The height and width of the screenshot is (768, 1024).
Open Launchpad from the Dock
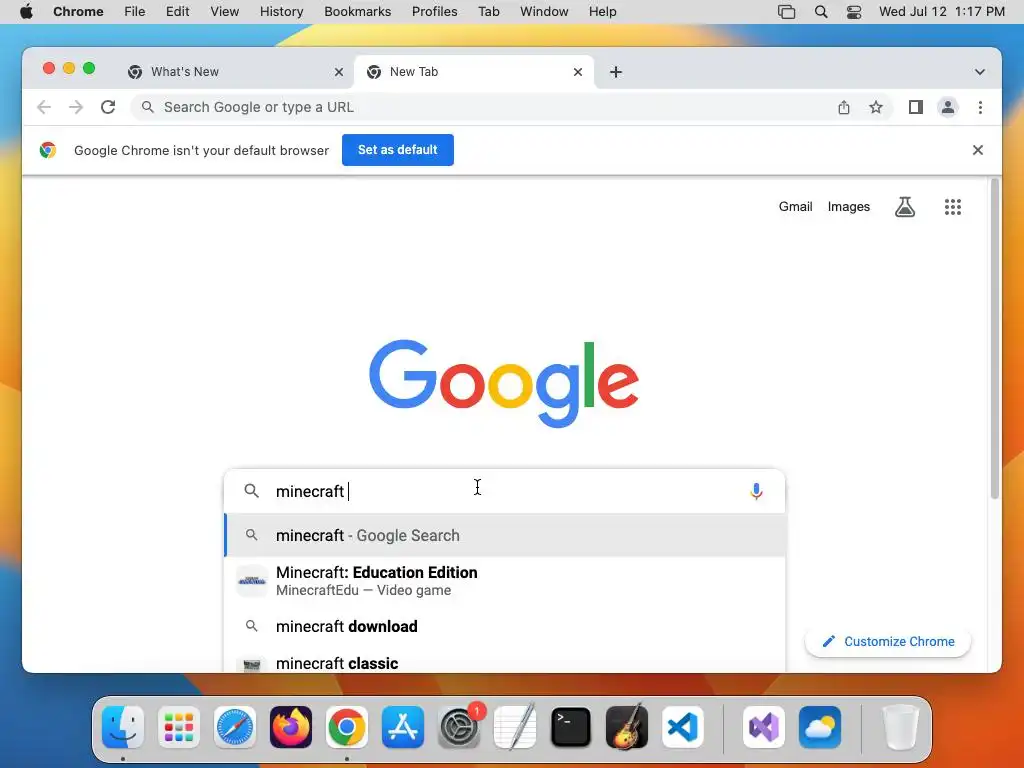click(x=179, y=727)
